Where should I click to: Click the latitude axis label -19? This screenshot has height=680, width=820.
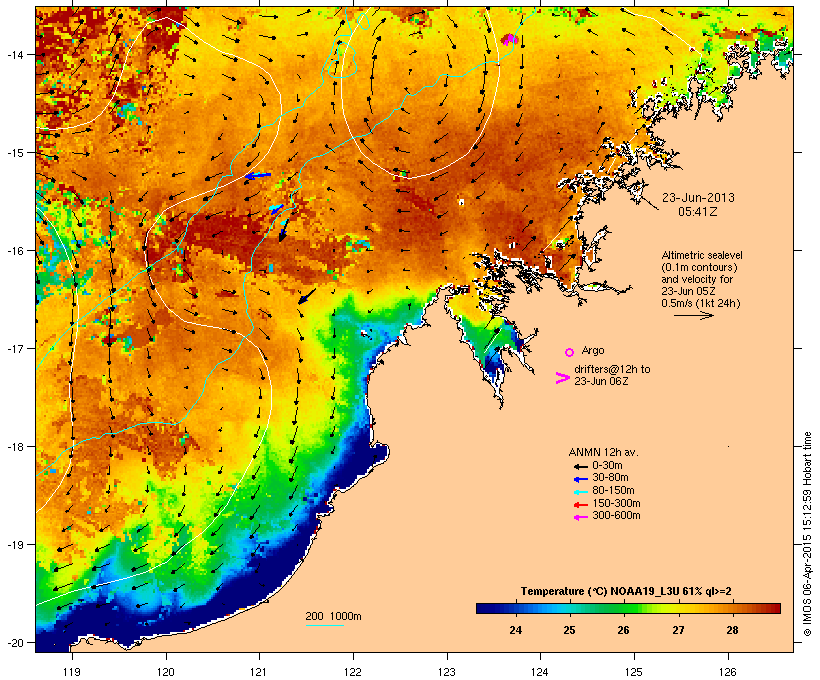[14, 545]
